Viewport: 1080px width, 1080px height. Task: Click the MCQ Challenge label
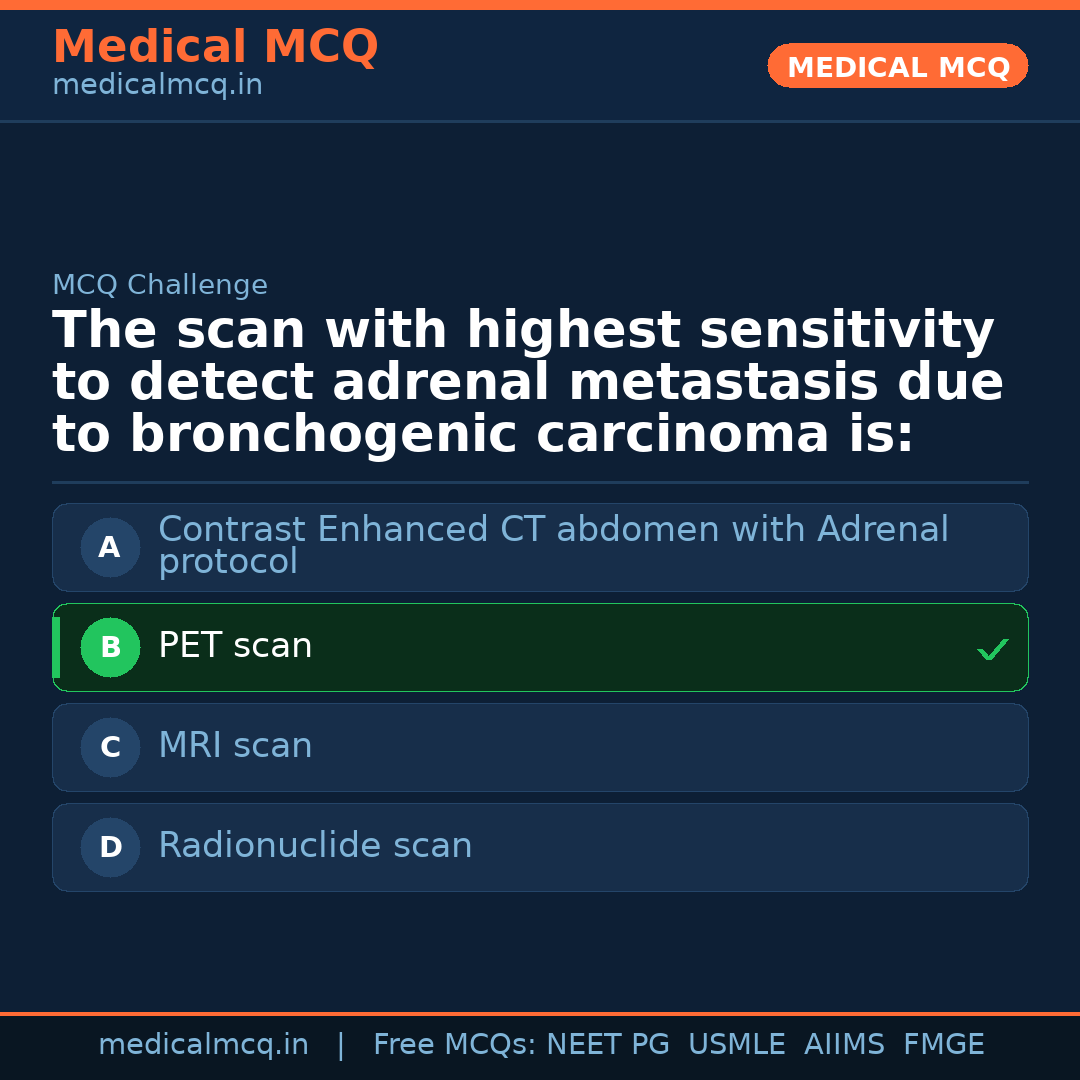[x=160, y=286]
